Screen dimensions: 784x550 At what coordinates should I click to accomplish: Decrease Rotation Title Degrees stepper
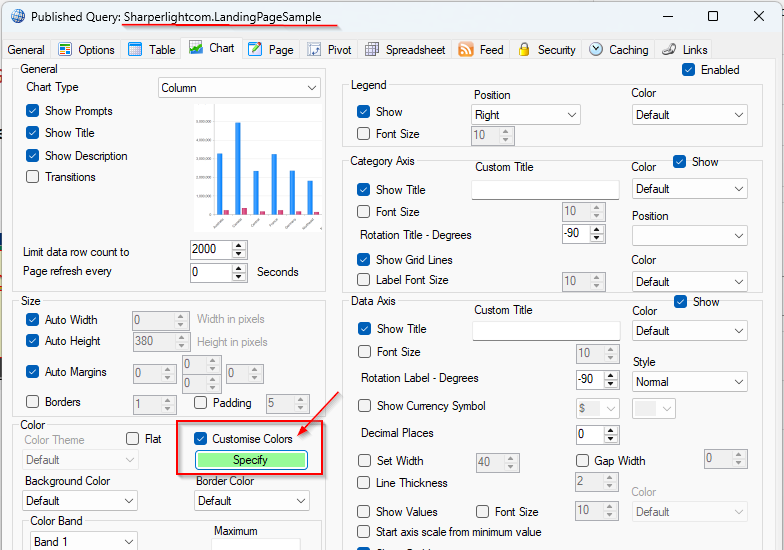pyautogui.click(x=596, y=238)
